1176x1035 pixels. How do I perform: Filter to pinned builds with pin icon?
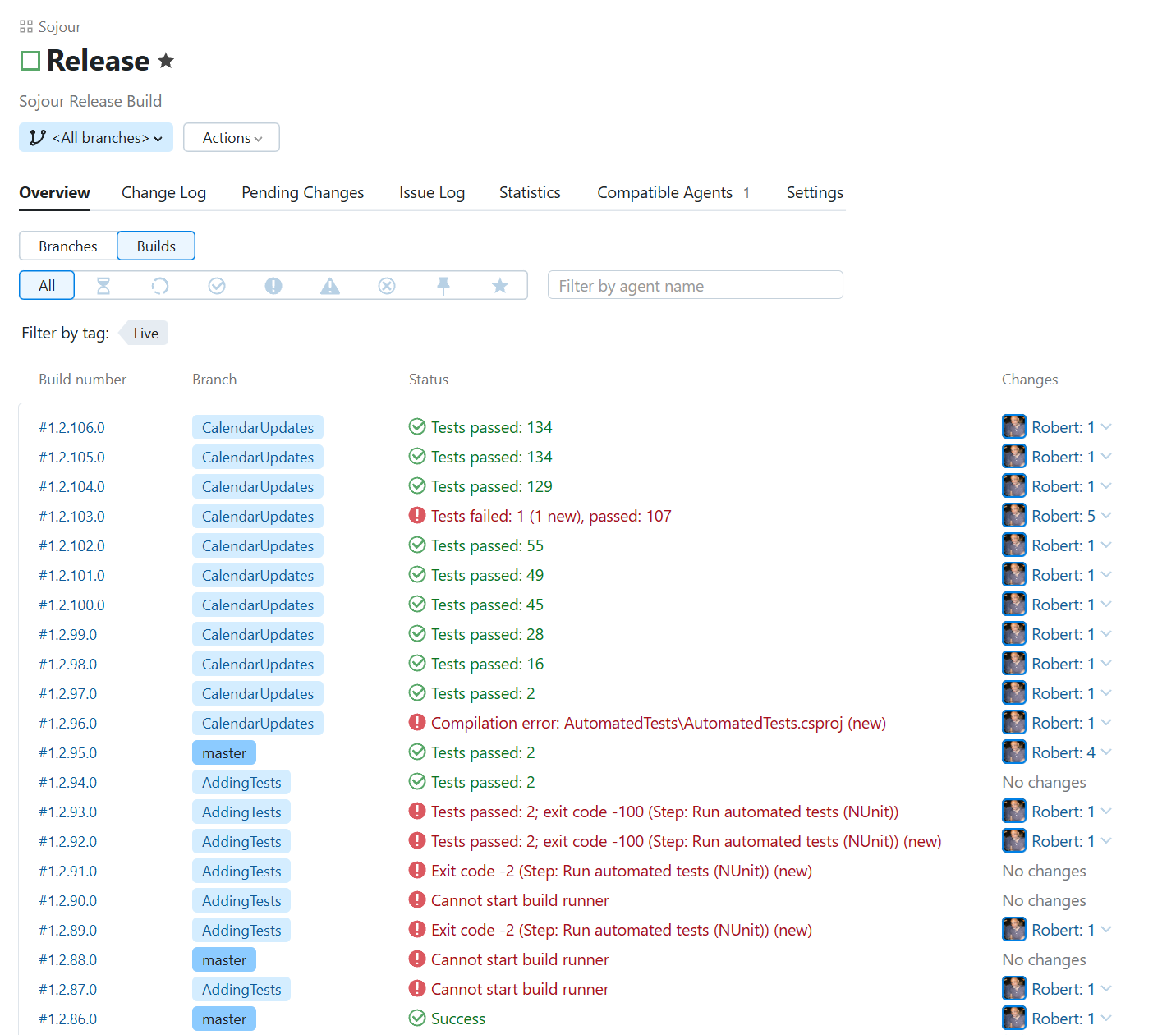443,286
